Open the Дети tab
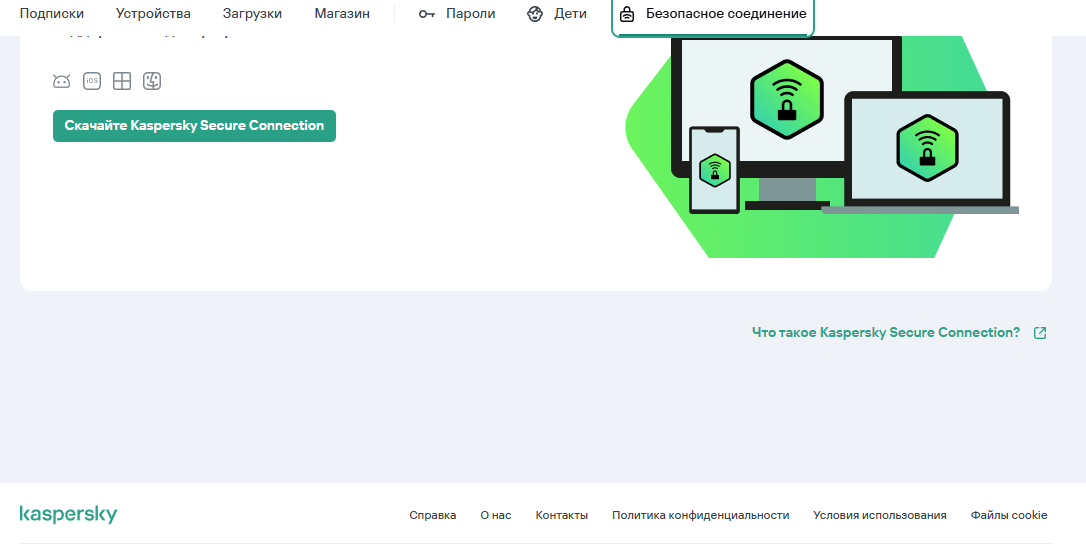This screenshot has height=554, width=1086. (x=557, y=14)
